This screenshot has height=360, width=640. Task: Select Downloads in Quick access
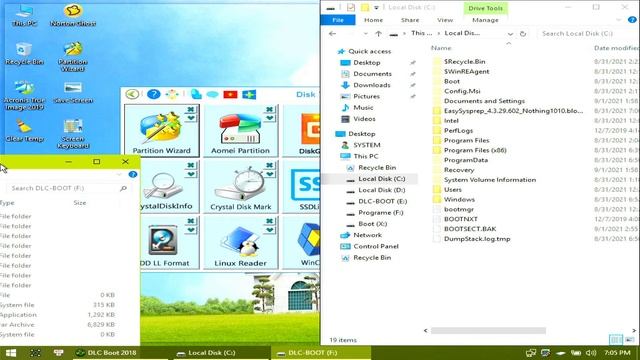click(372, 85)
